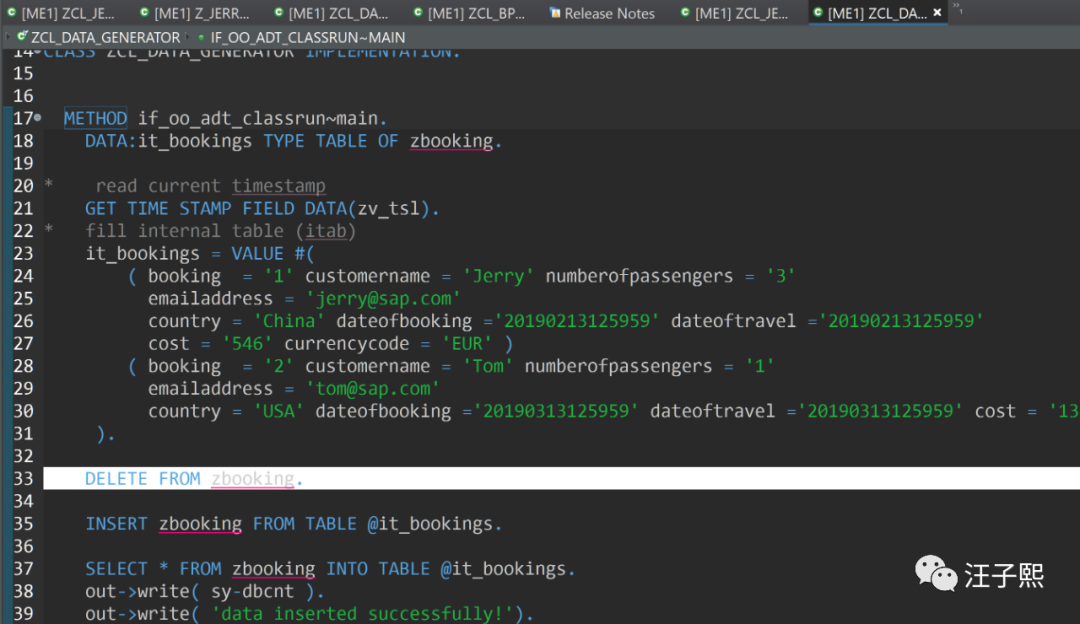Screen dimensions: 1080x624
Task: Collapse the METHOD block at line 17
Action: click(x=38, y=118)
